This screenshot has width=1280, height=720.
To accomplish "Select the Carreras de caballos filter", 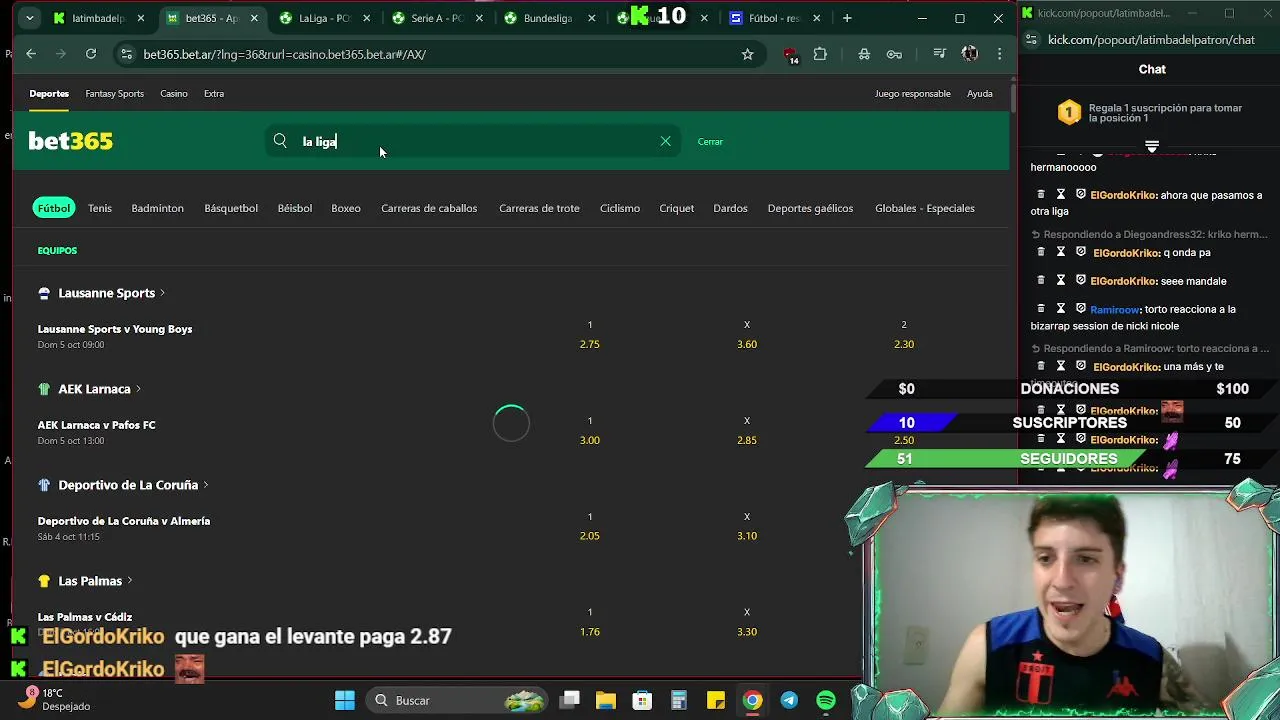I will 429,208.
